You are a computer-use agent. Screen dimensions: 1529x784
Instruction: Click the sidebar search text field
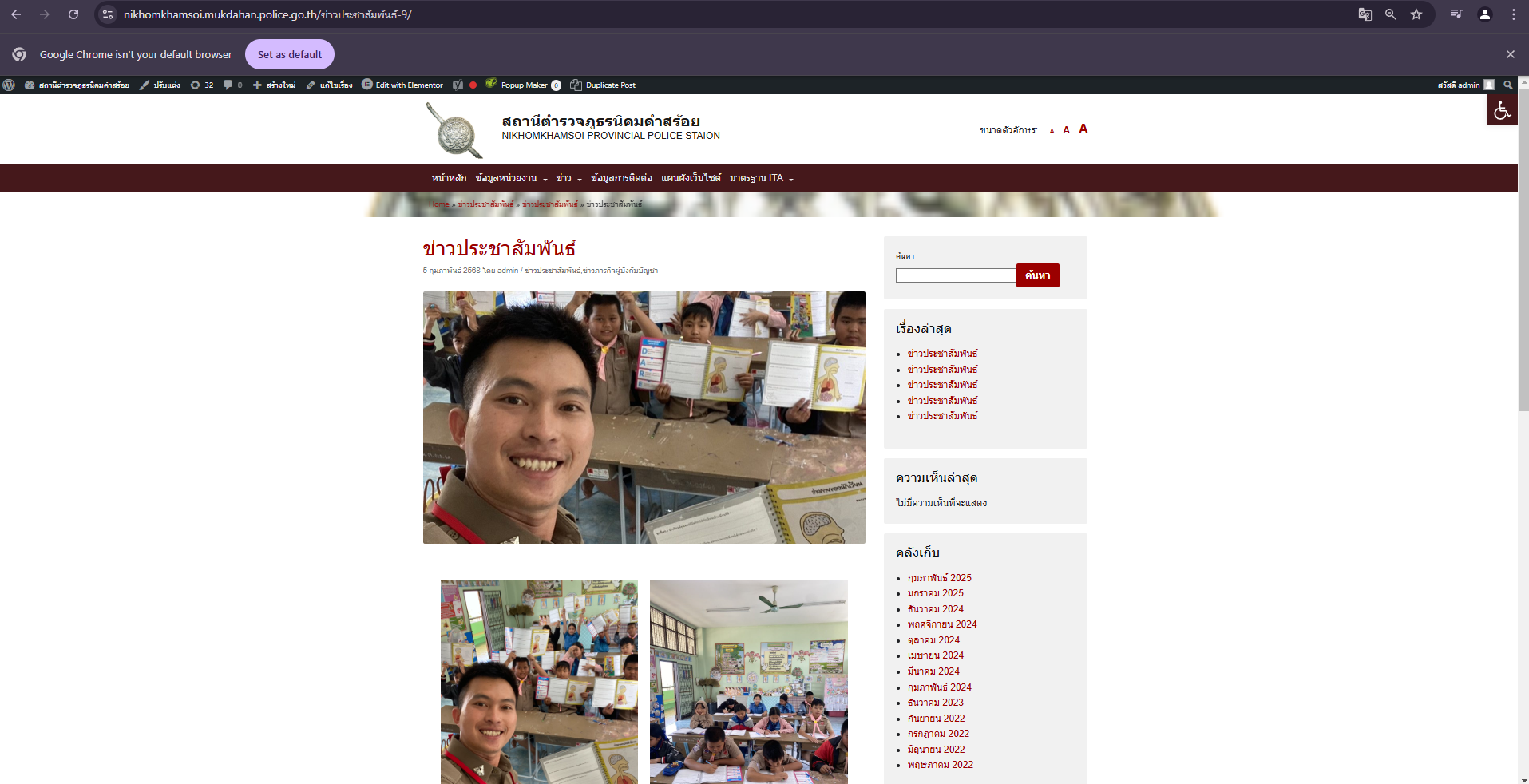[x=955, y=275]
